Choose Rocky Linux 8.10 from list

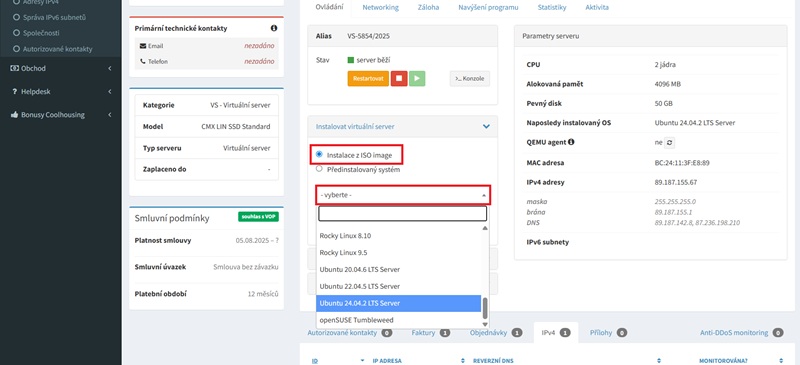[x=398, y=236]
